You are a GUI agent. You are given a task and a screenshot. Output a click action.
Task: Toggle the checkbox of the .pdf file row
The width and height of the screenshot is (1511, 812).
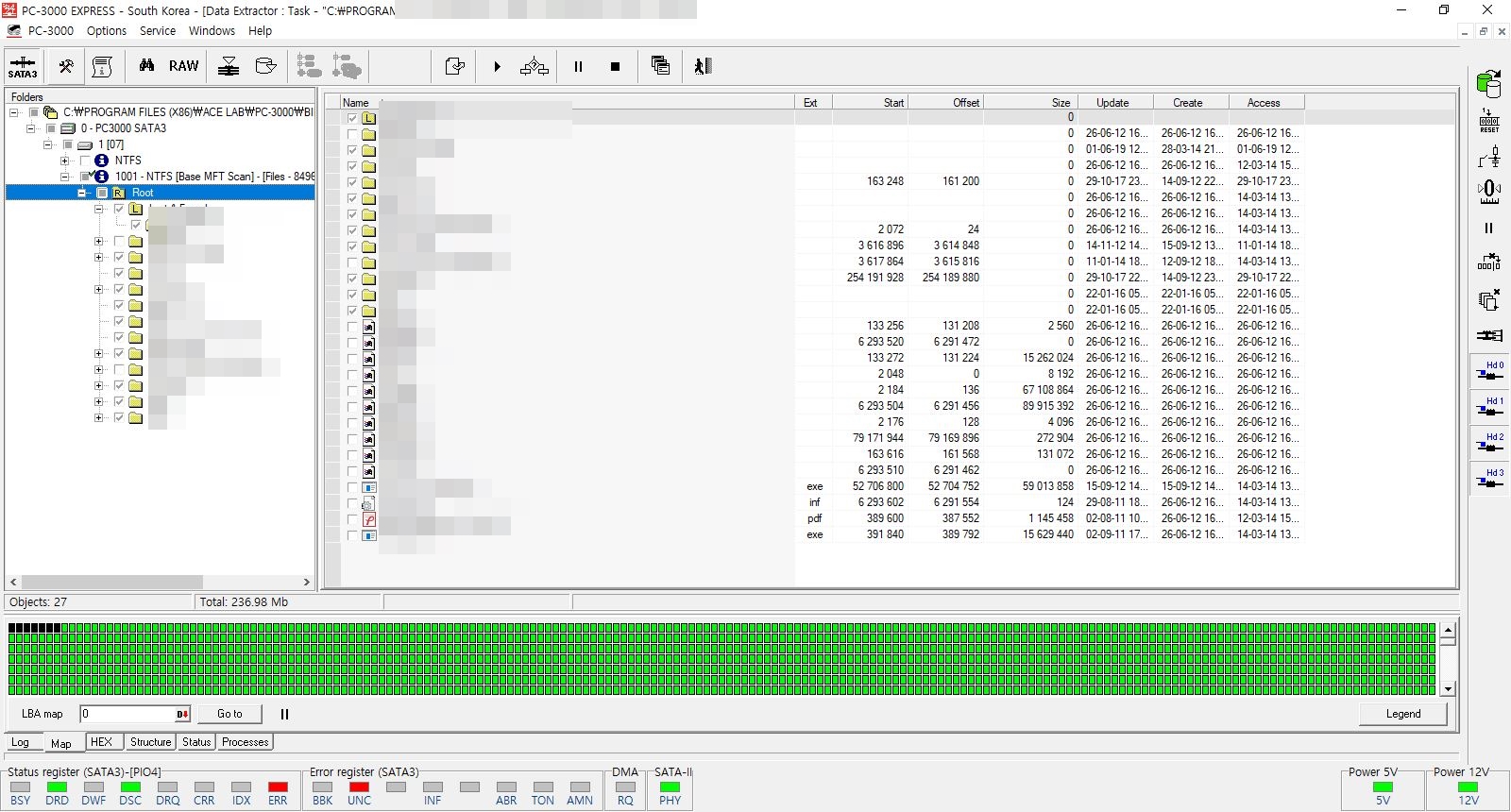[352, 519]
